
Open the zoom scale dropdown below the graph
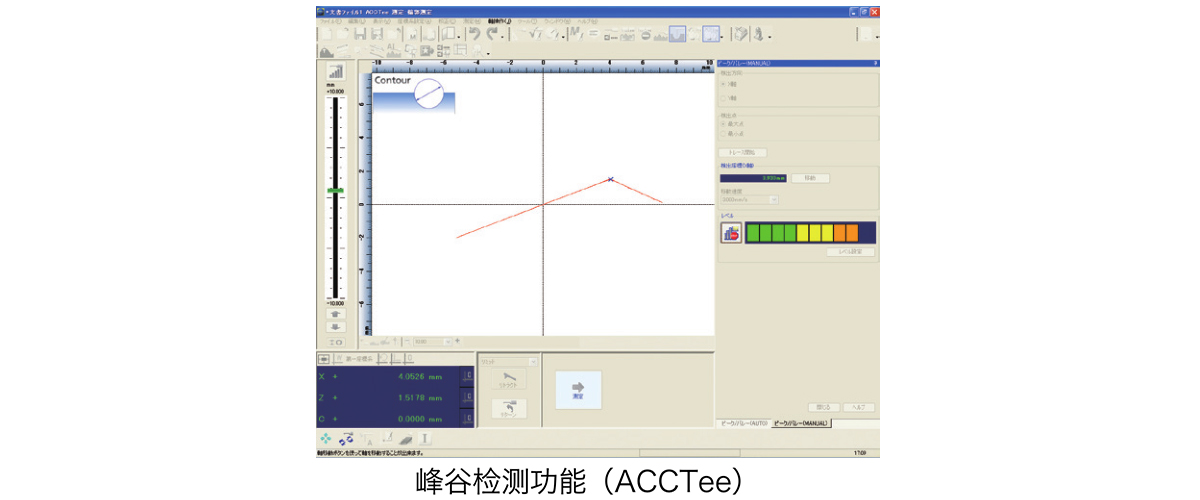click(x=447, y=341)
